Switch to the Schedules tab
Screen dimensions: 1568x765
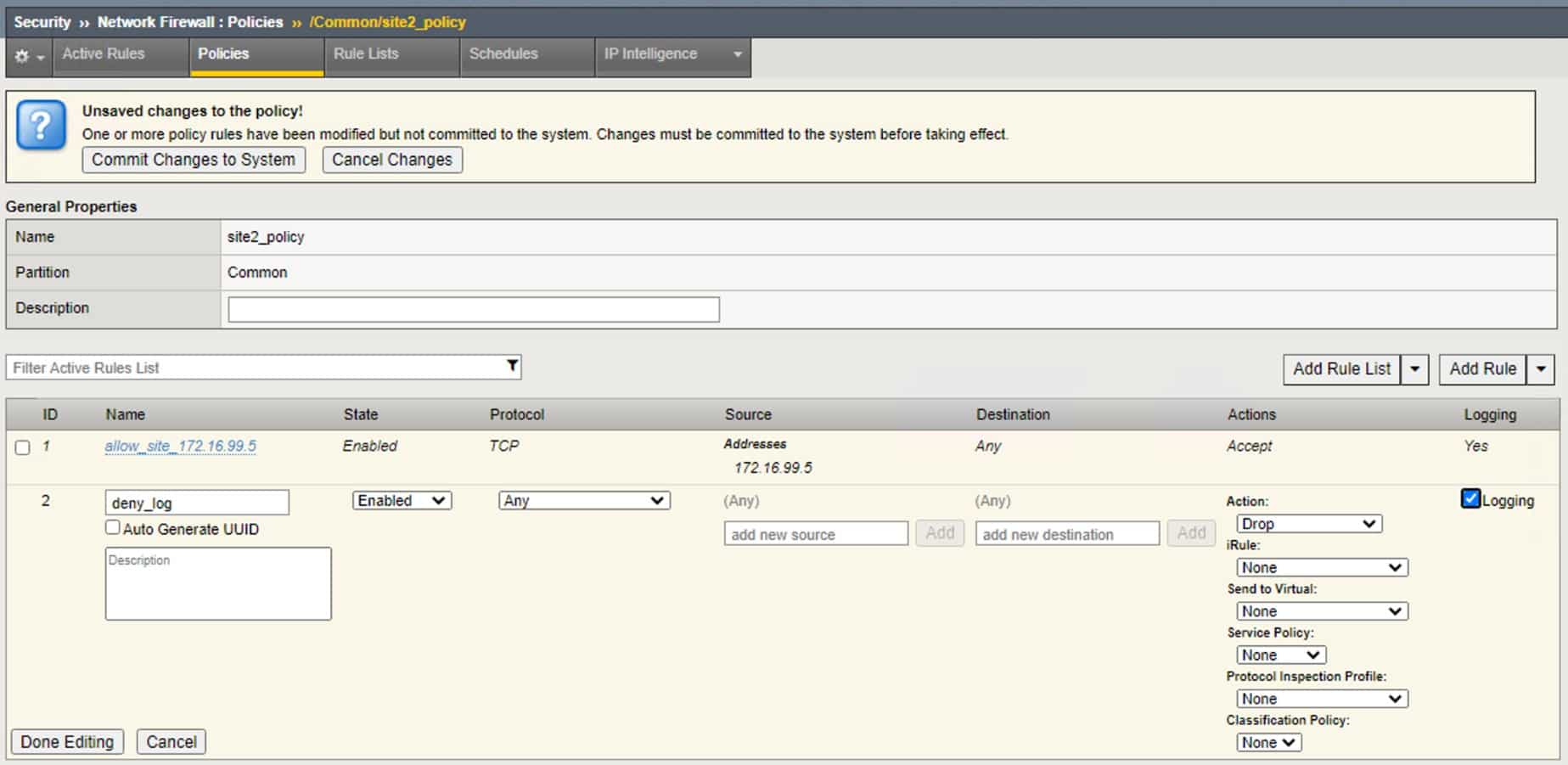[x=503, y=53]
